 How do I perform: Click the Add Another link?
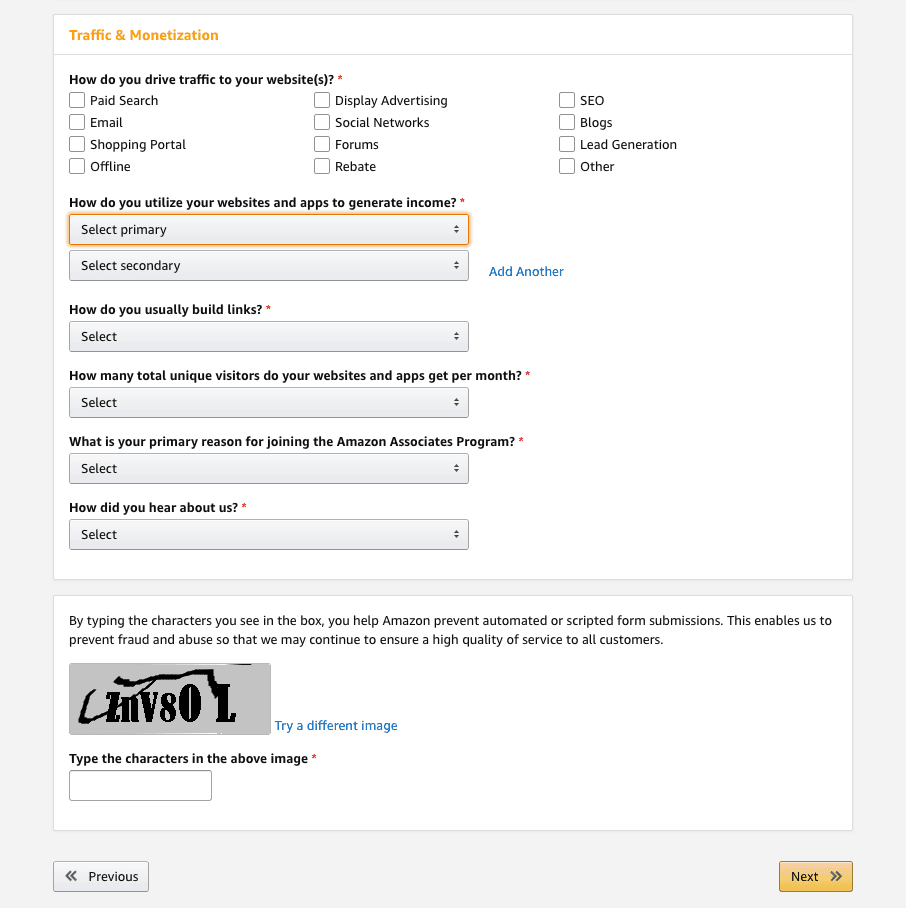526,271
